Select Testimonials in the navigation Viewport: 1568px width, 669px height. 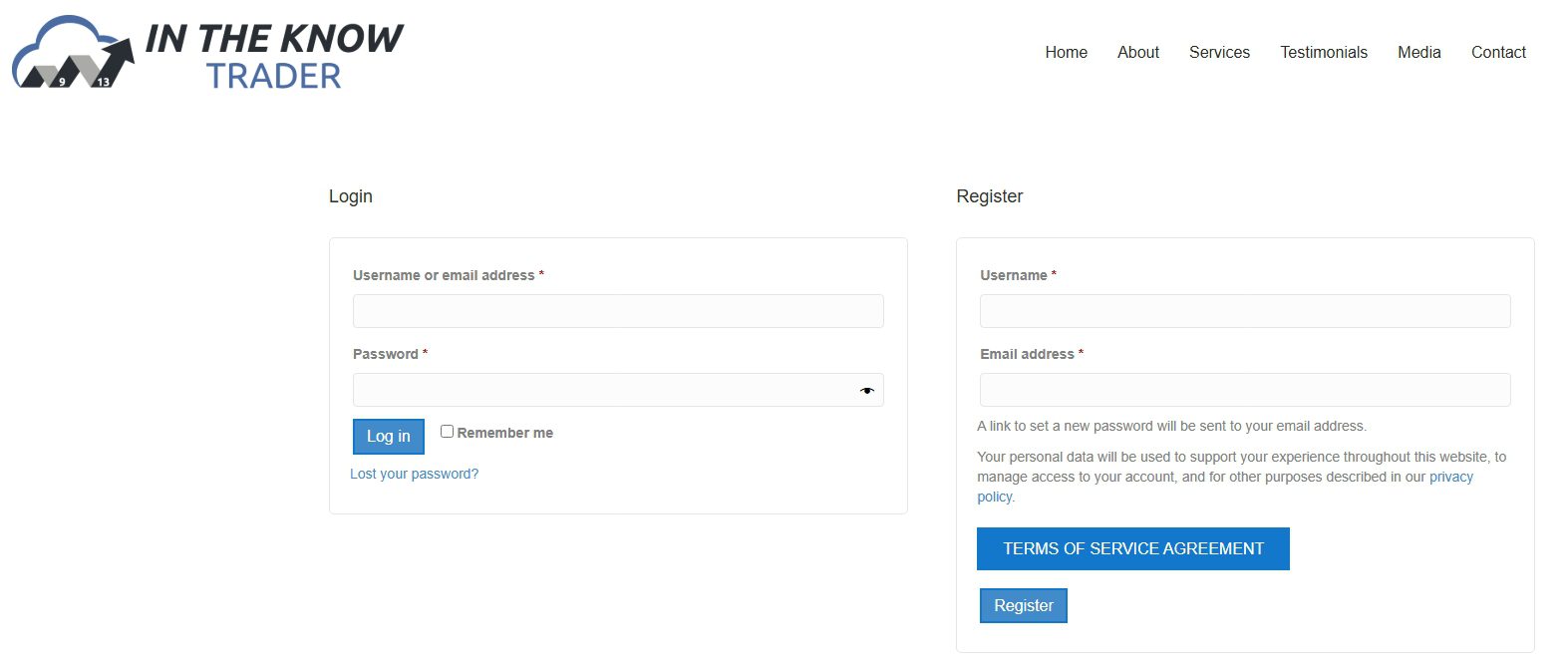pos(1324,52)
